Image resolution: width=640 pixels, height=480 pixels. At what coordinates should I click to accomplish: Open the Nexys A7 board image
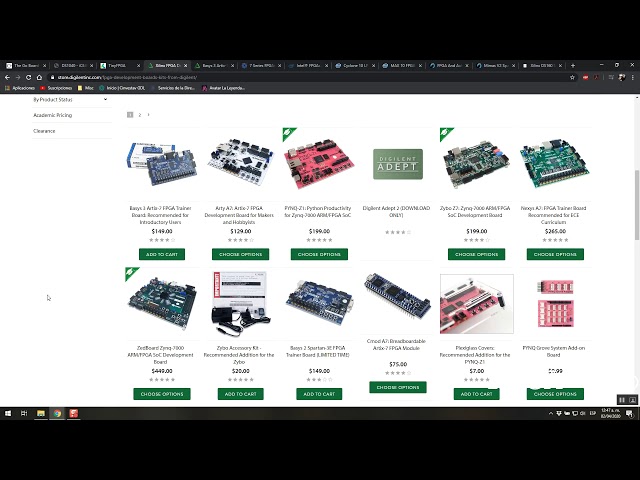[x=555, y=163]
